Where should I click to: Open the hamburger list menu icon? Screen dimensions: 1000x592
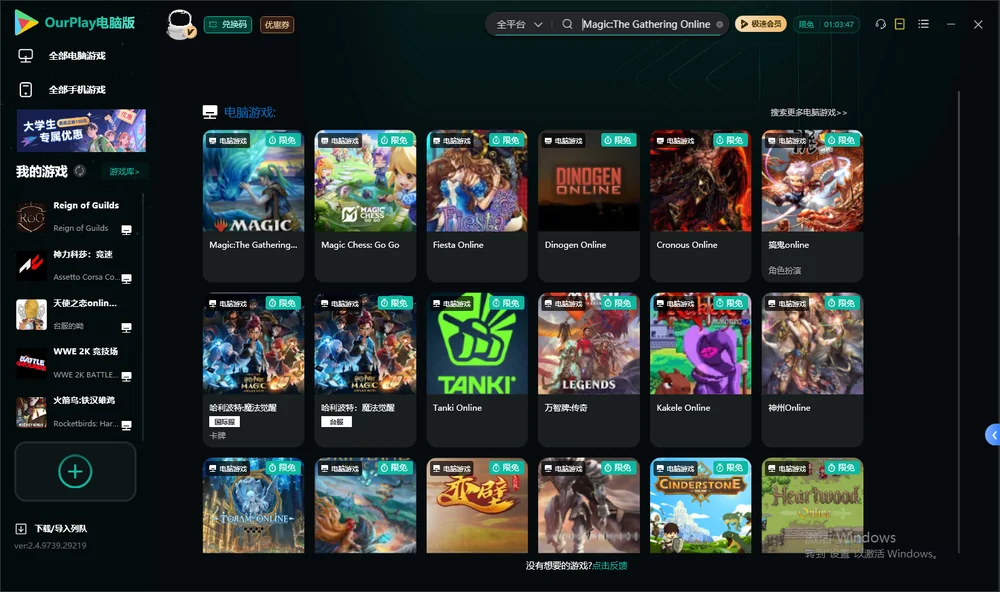923,24
